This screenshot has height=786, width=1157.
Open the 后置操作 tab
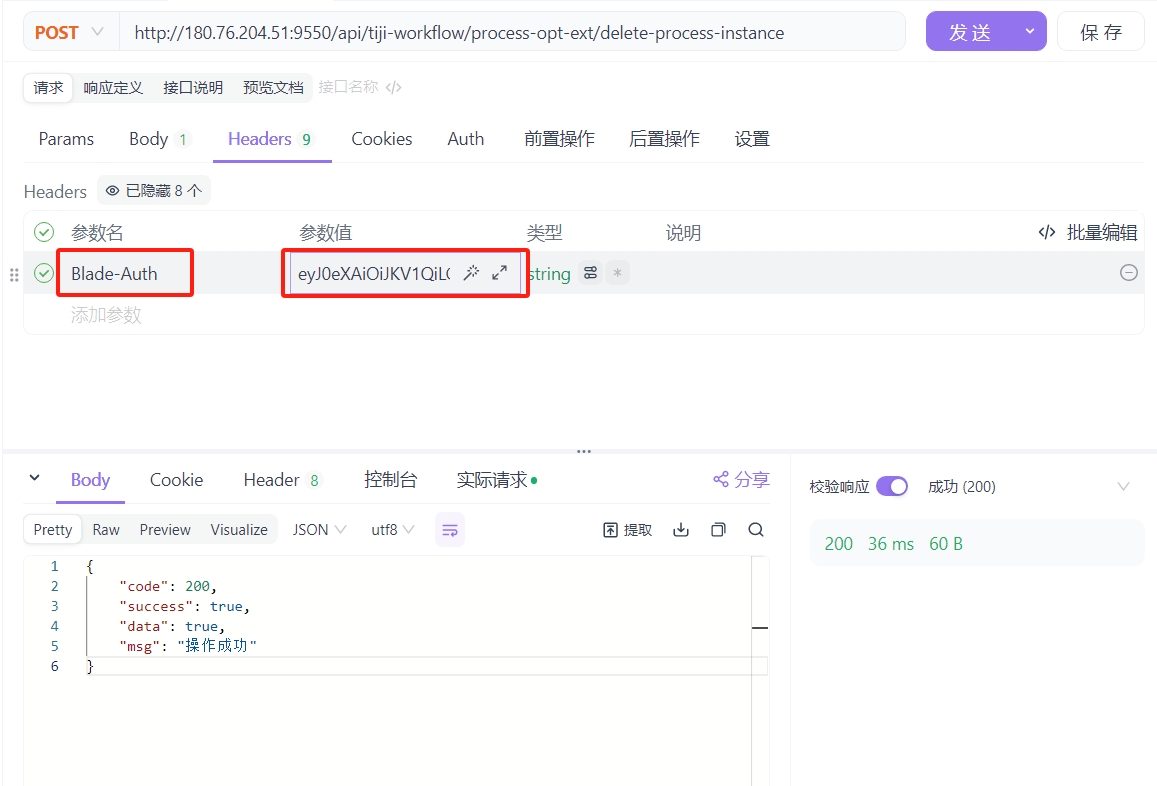[664, 139]
